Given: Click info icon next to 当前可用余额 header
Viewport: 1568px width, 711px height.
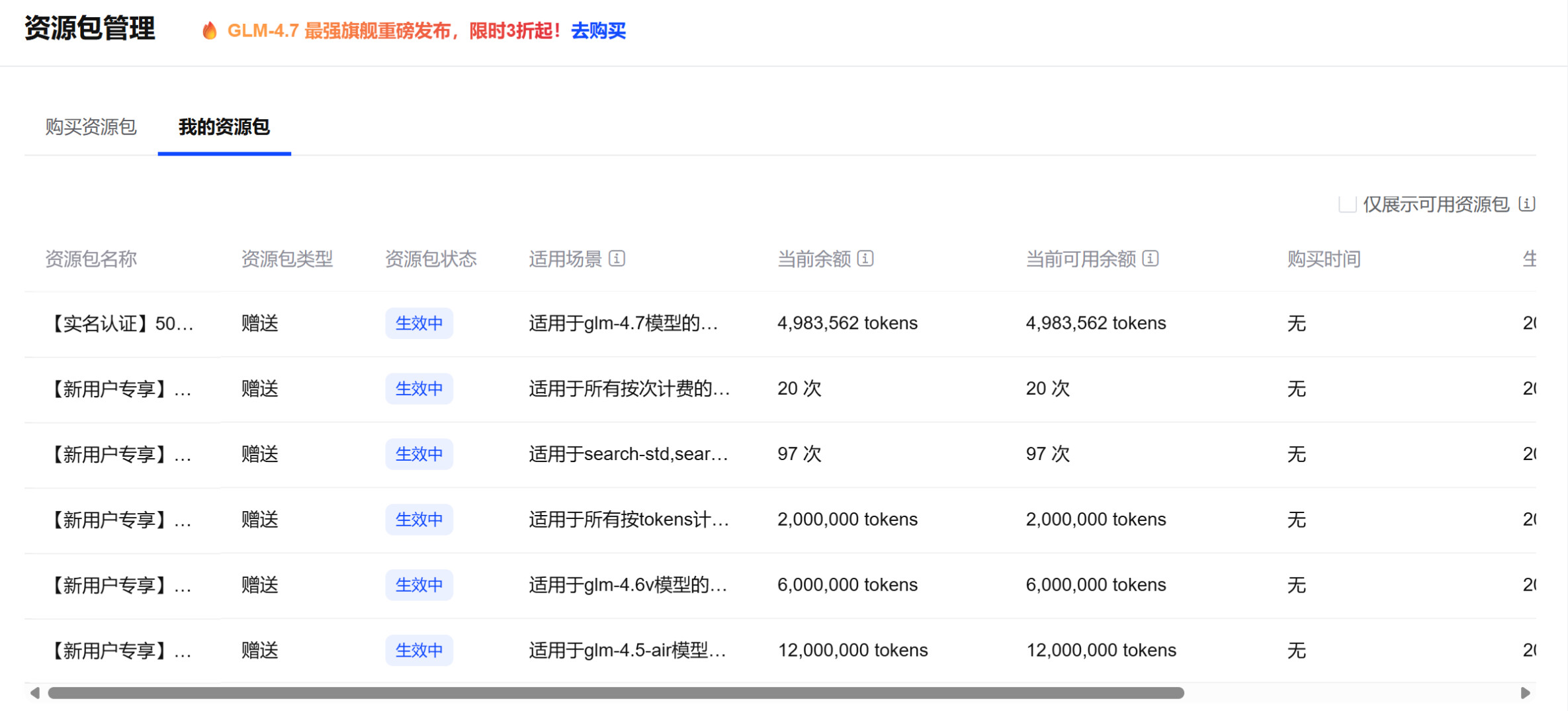Looking at the screenshot, I should pyautogui.click(x=1151, y=258).
